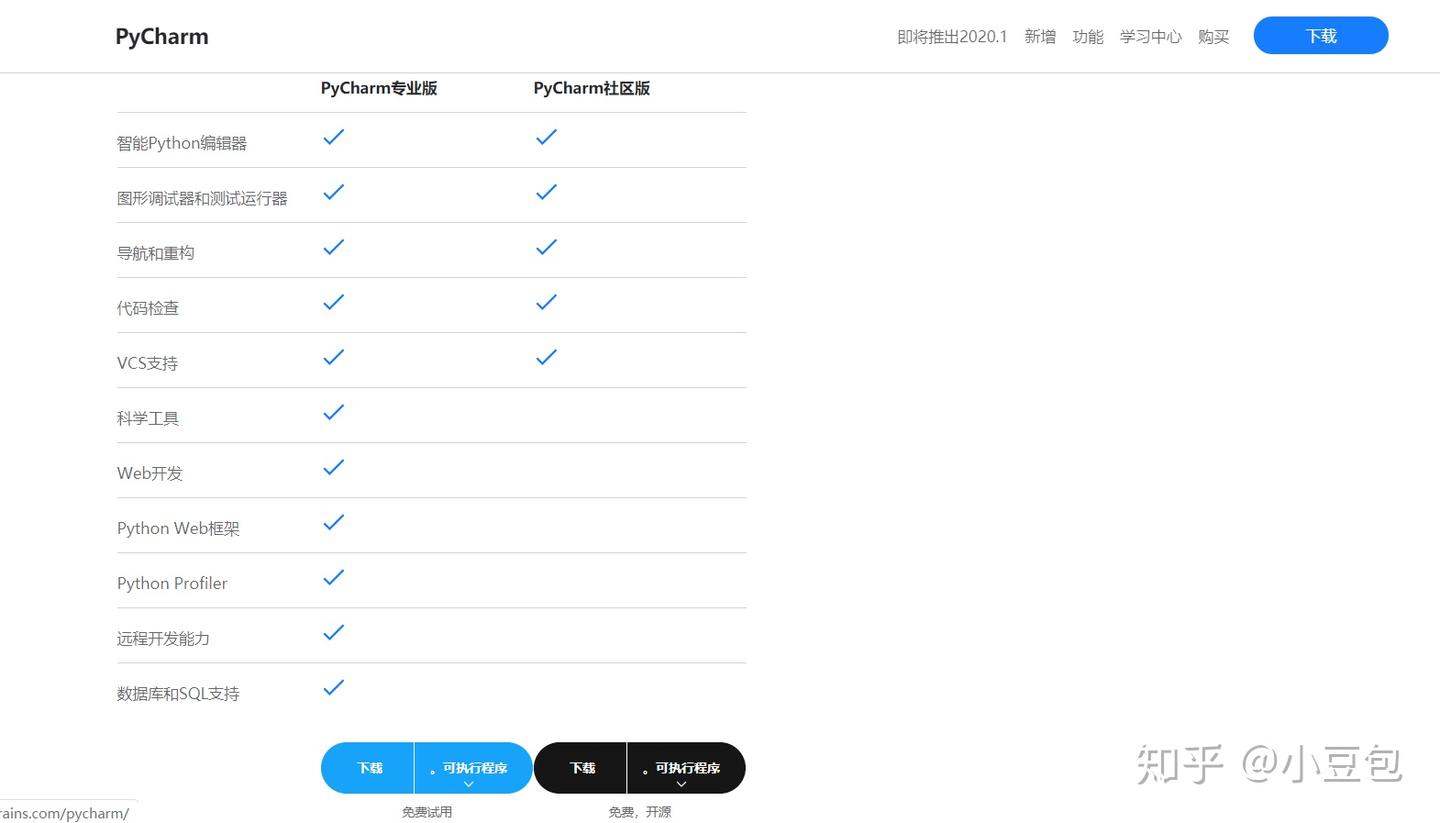Click the blue 下载 button in header
The height and width of the screenshot is (823, 1440).
pyautogui.click(x=1321, y=35)
